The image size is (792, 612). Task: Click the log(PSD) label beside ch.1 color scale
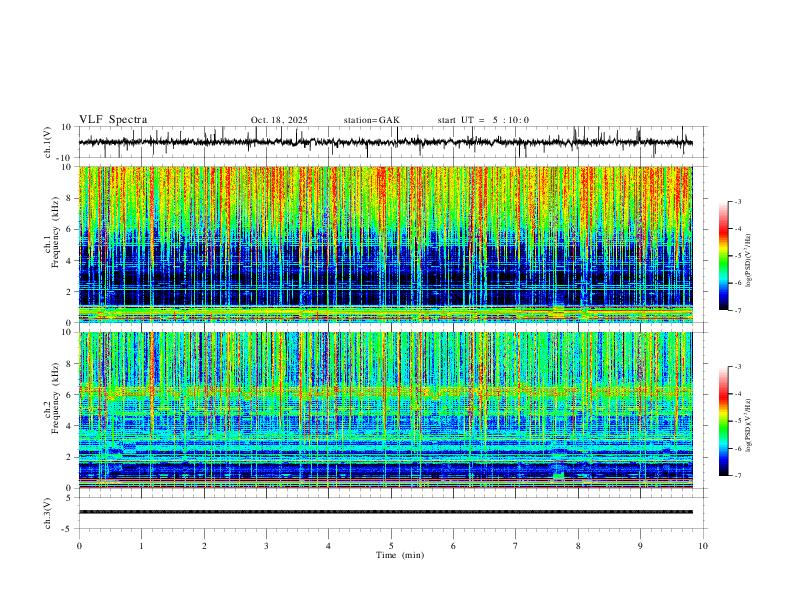[x=748, y=261]
